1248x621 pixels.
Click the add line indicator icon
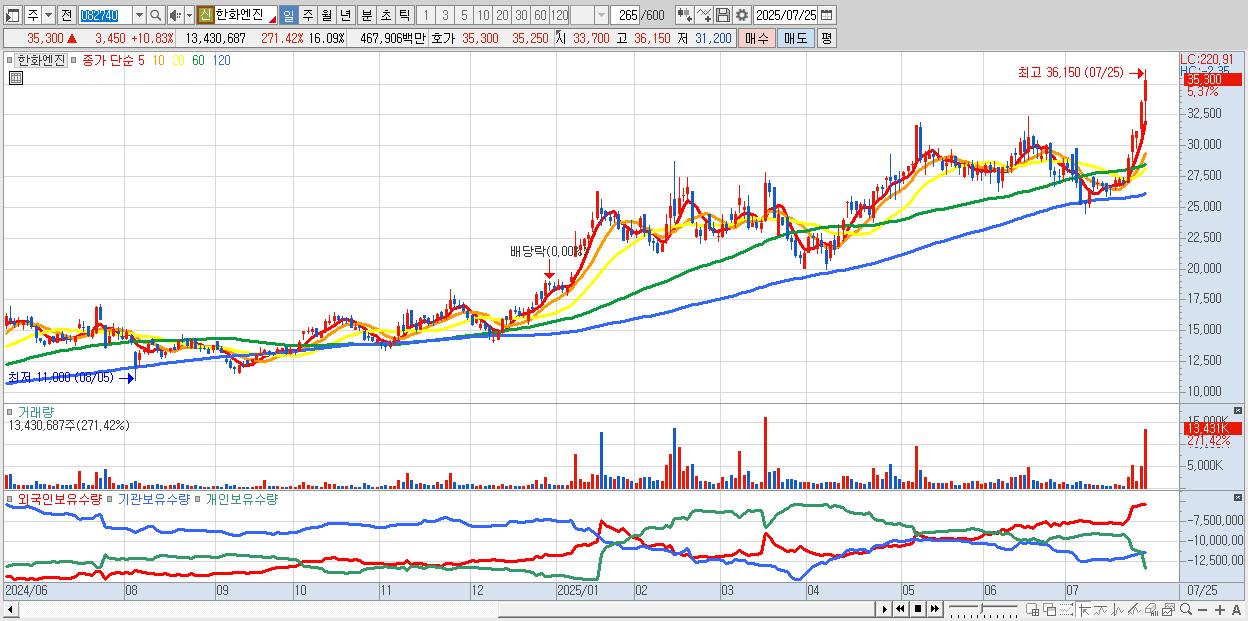(x=704, y=16)
